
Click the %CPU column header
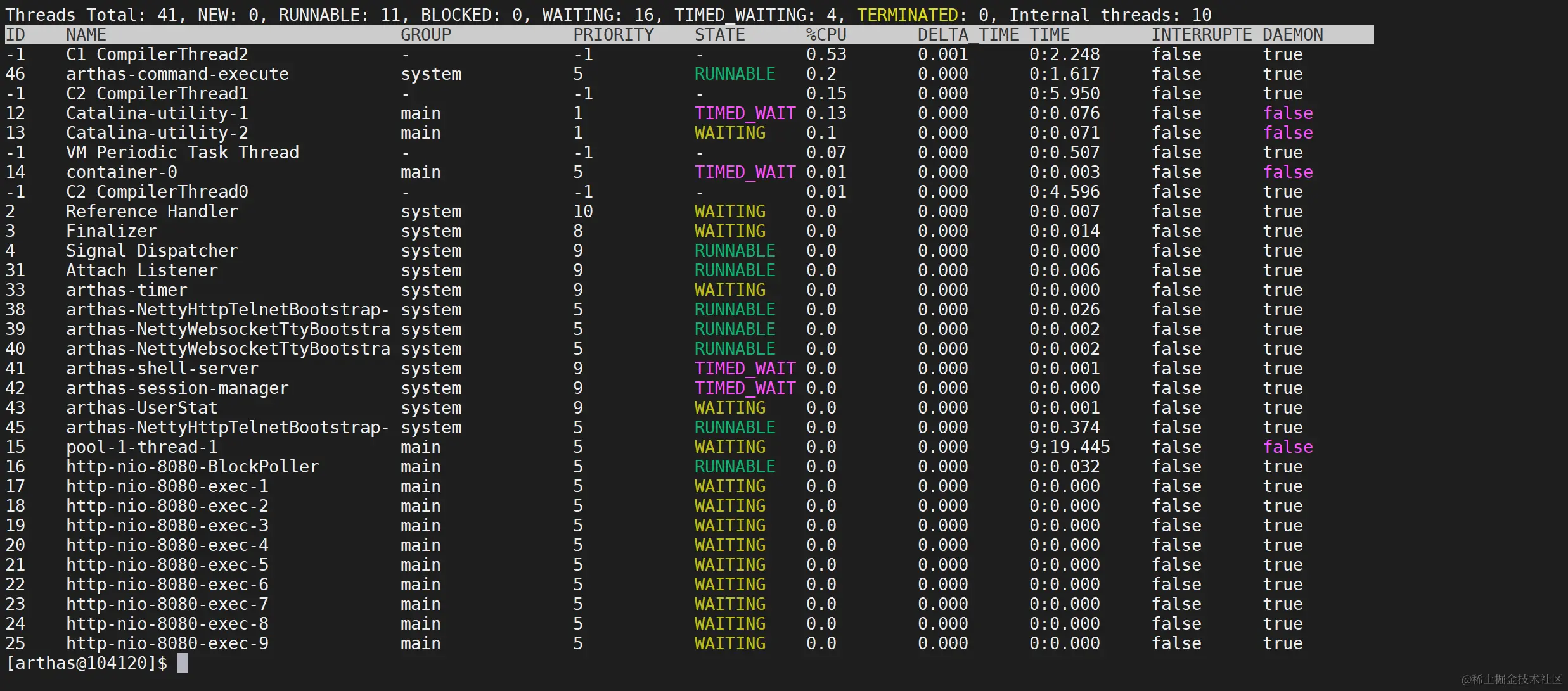[826, 35]
